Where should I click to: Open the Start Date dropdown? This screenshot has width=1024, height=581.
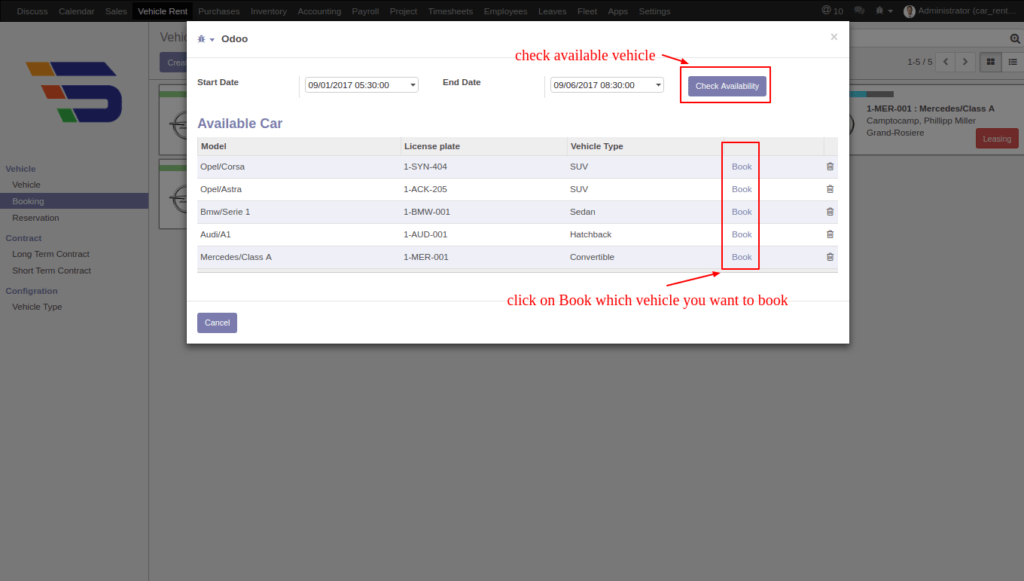412,84
